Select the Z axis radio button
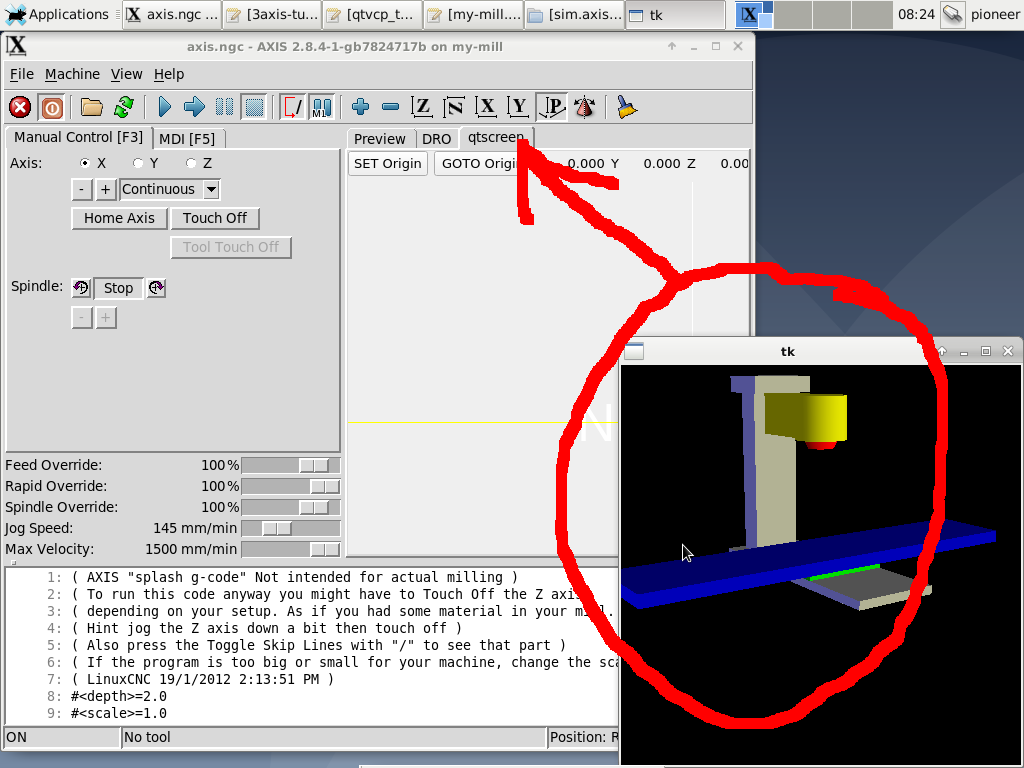1024x768 pixels. [191, 163]
